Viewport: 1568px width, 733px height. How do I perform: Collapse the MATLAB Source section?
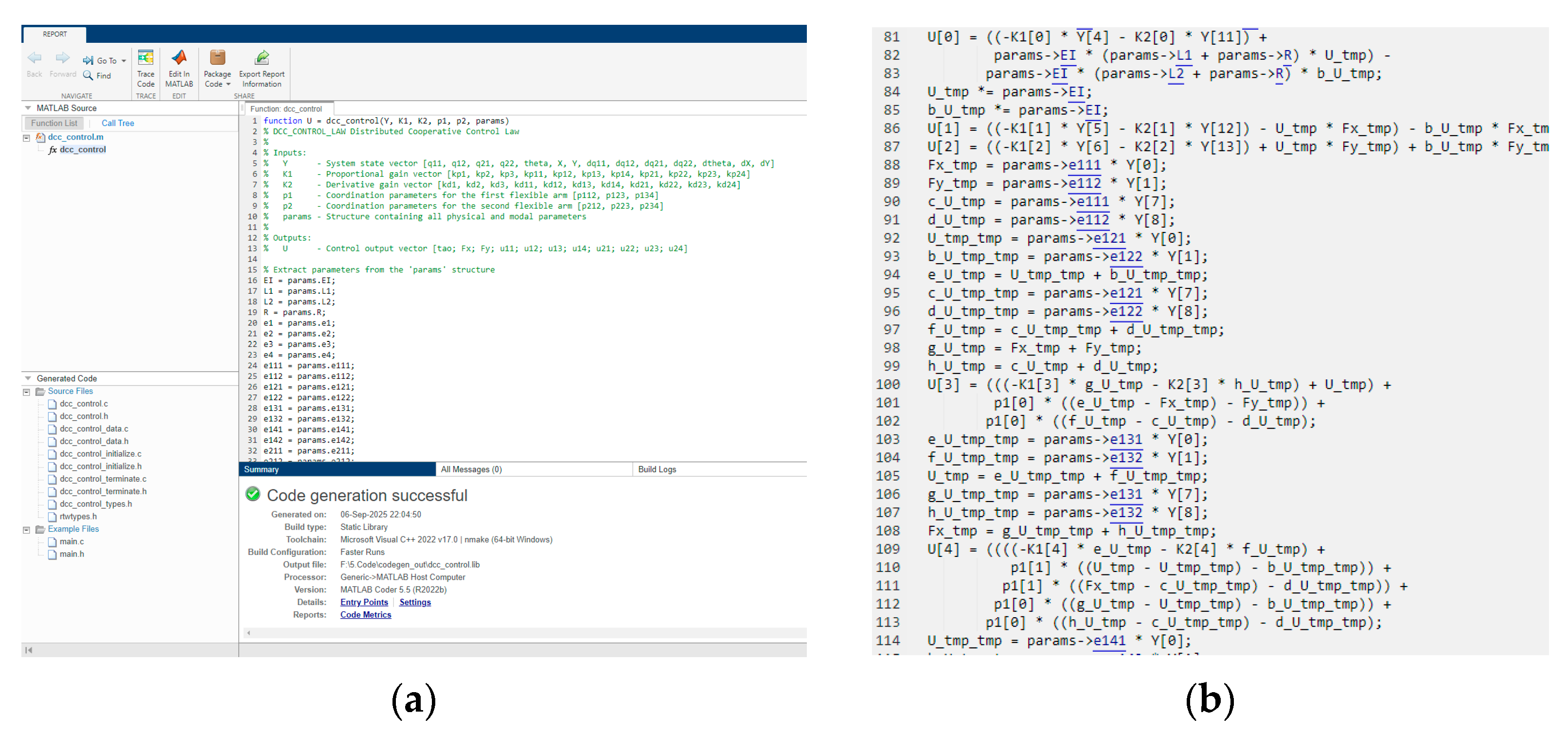click(x=28, y=108)
